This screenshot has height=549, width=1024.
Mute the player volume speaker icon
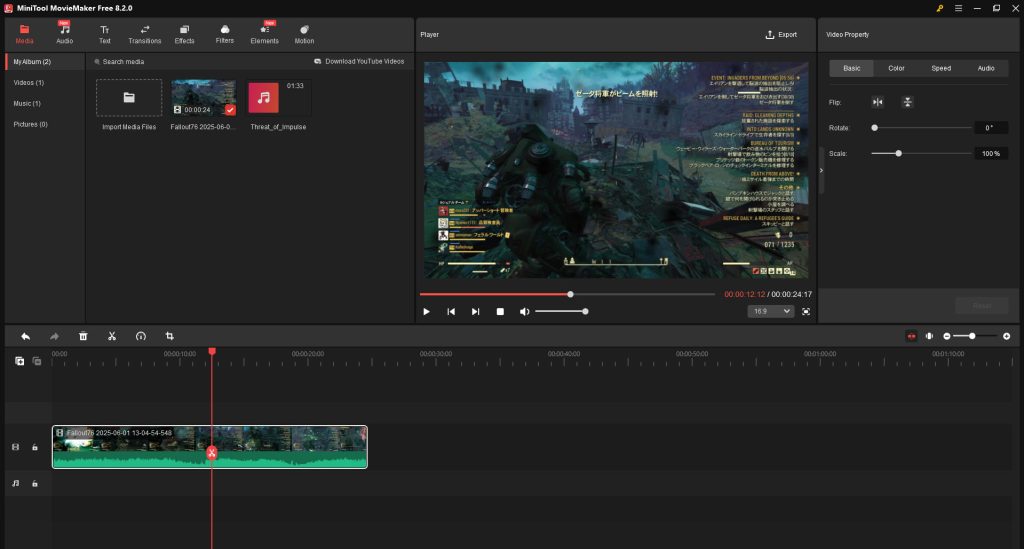click(524, 312)
